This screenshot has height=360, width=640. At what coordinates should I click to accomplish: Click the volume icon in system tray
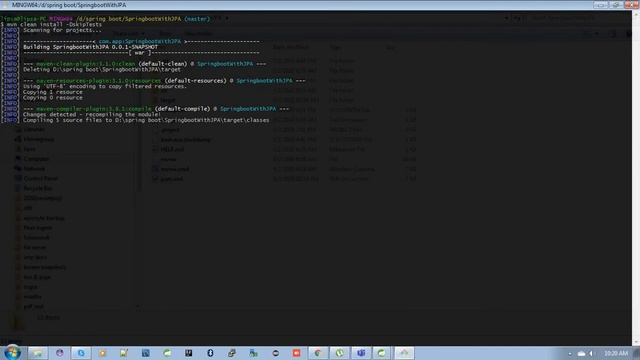coord(591,353)
